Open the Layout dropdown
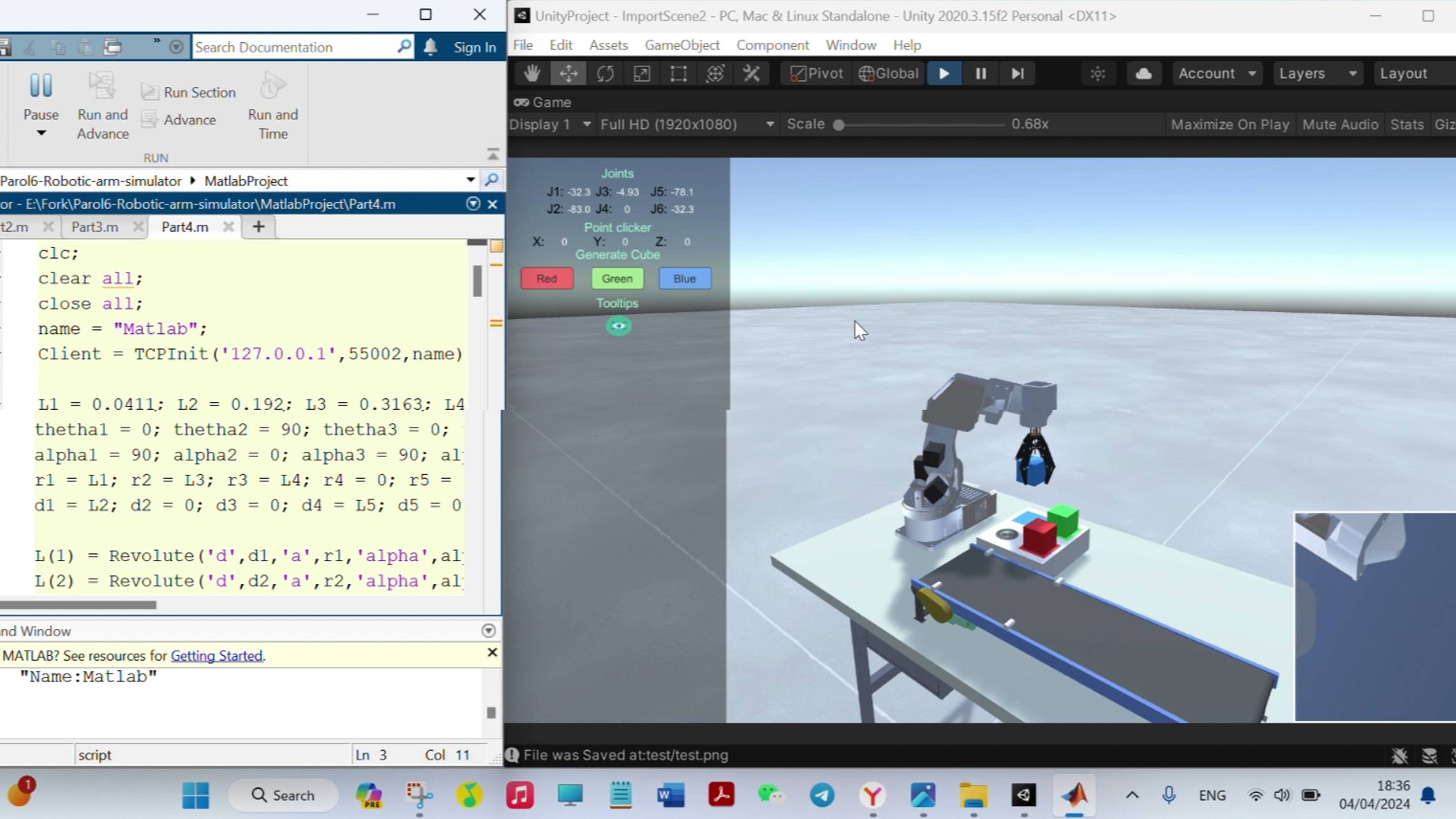The image size is (1456, 819). pos(1413,73)
